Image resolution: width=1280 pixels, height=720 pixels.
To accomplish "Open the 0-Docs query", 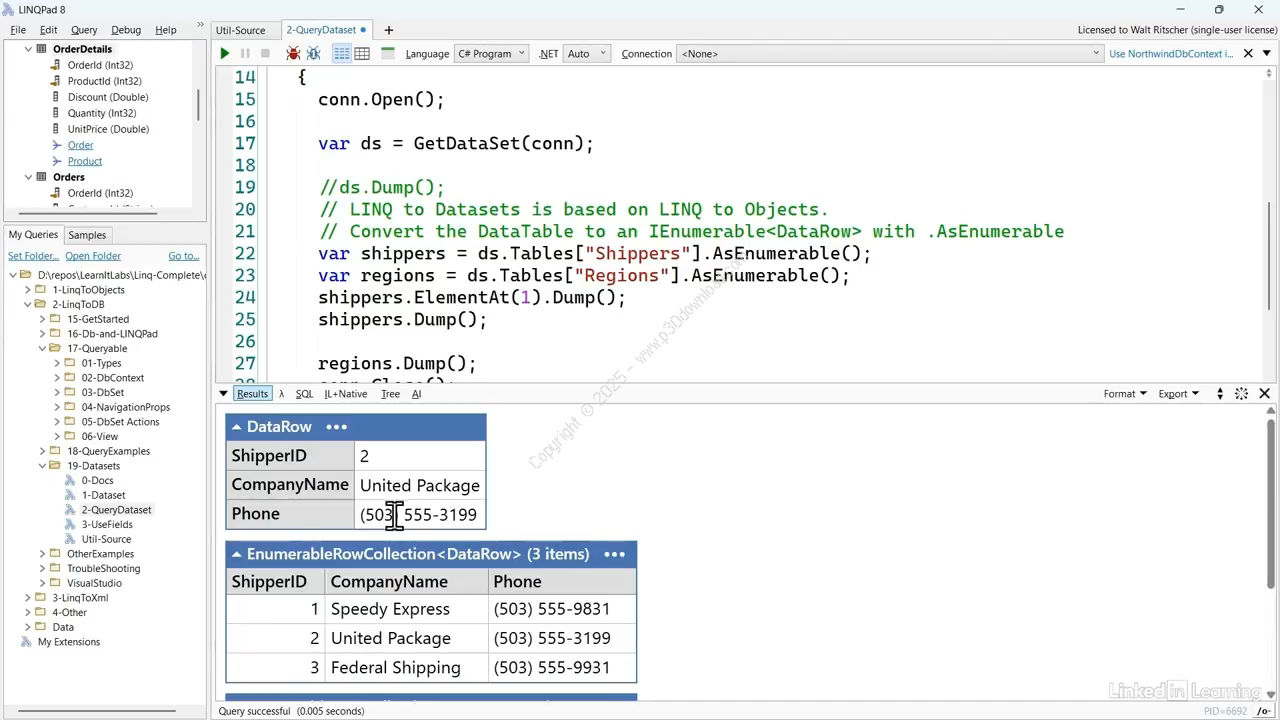I will [x=97, y=480].
